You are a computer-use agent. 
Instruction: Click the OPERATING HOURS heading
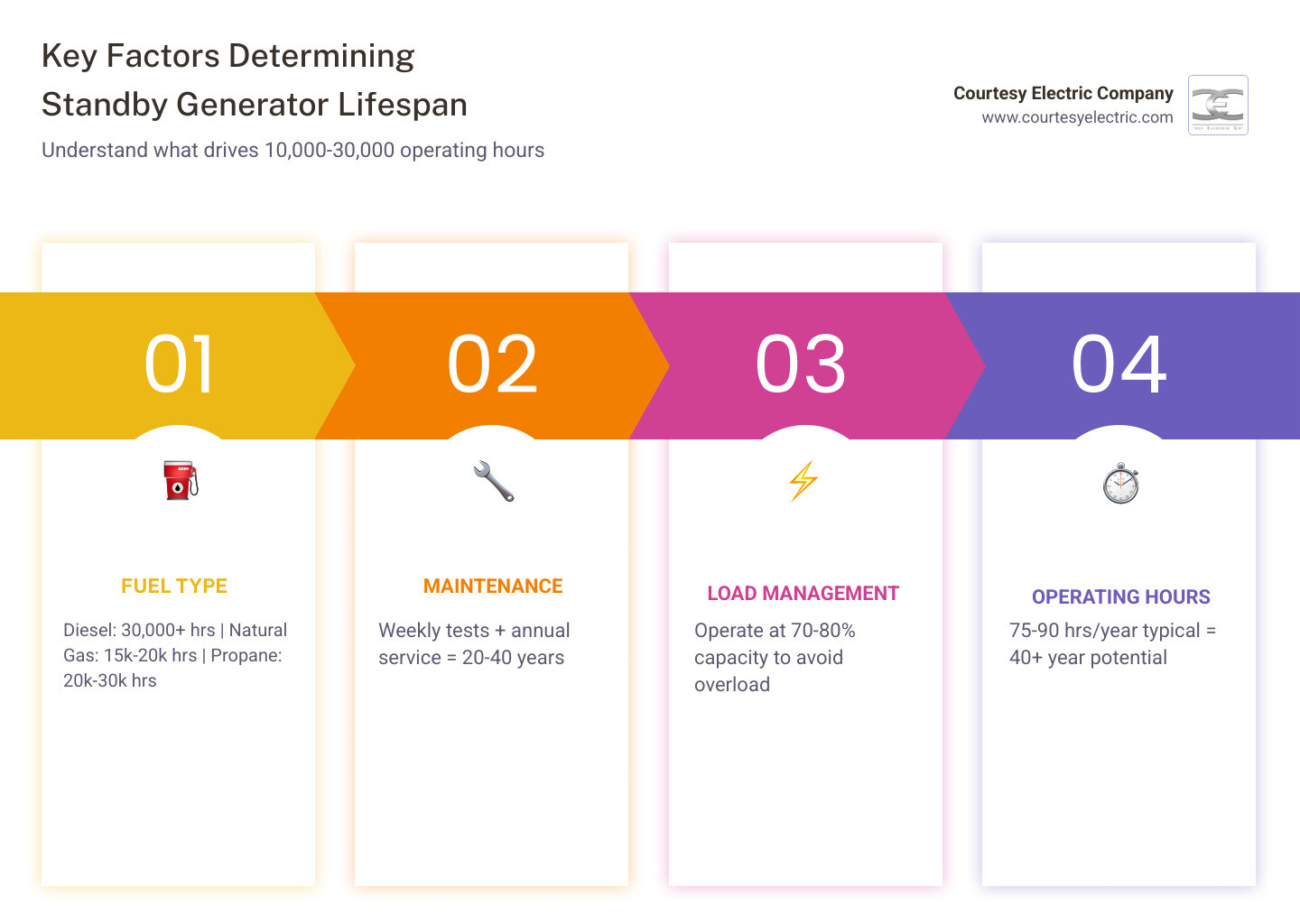(1121, 597)
